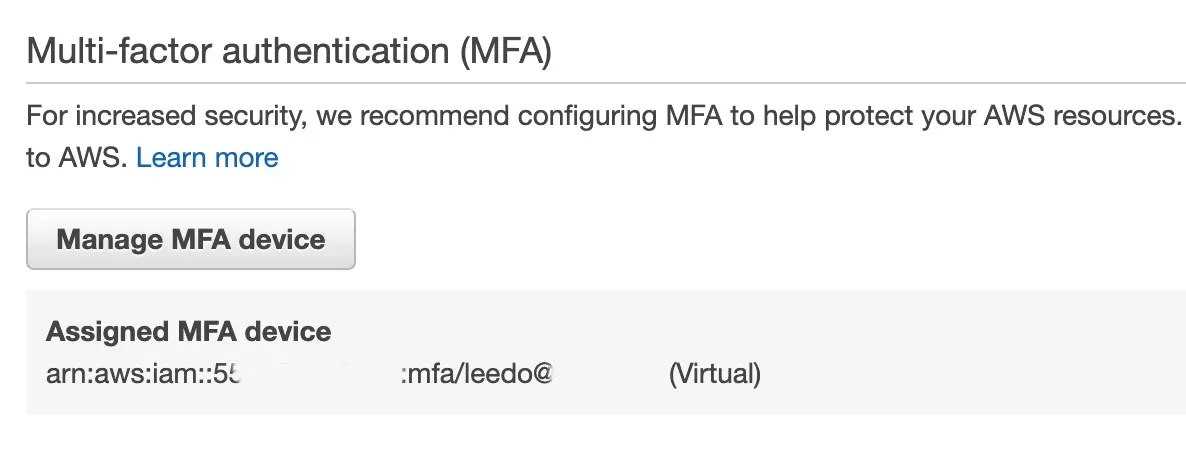
Task: Click the (Virtual) device type text
Action: (714, 375)
